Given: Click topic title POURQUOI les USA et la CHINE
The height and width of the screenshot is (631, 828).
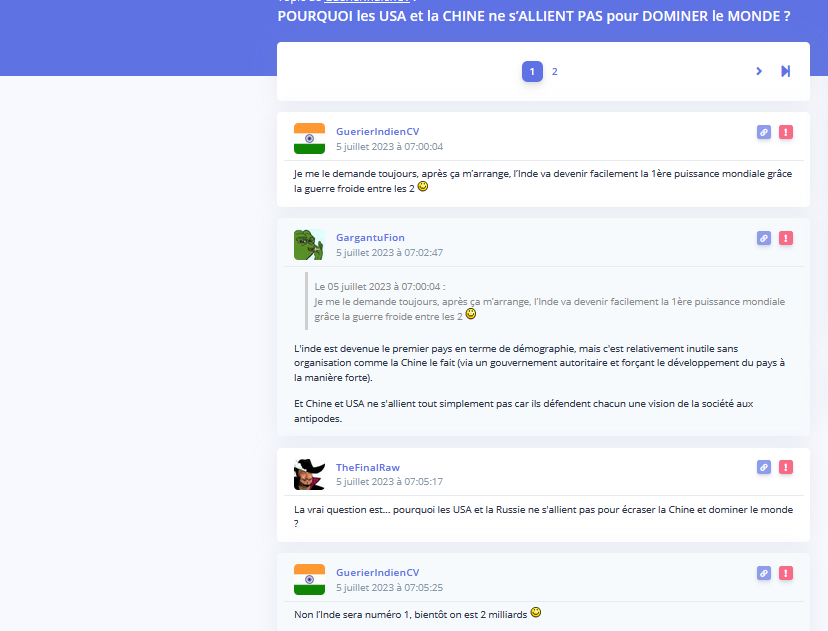Looking at the screenshot, I should tap(534, 16).
